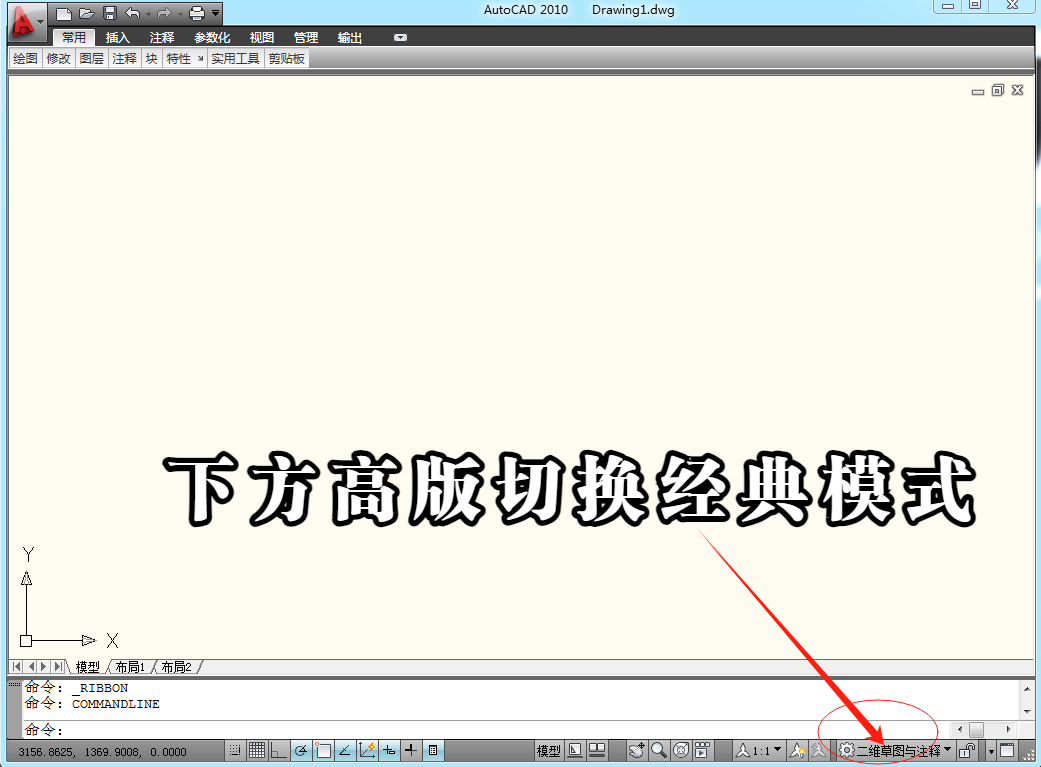Click the Quick View Layouts icon

576,750
